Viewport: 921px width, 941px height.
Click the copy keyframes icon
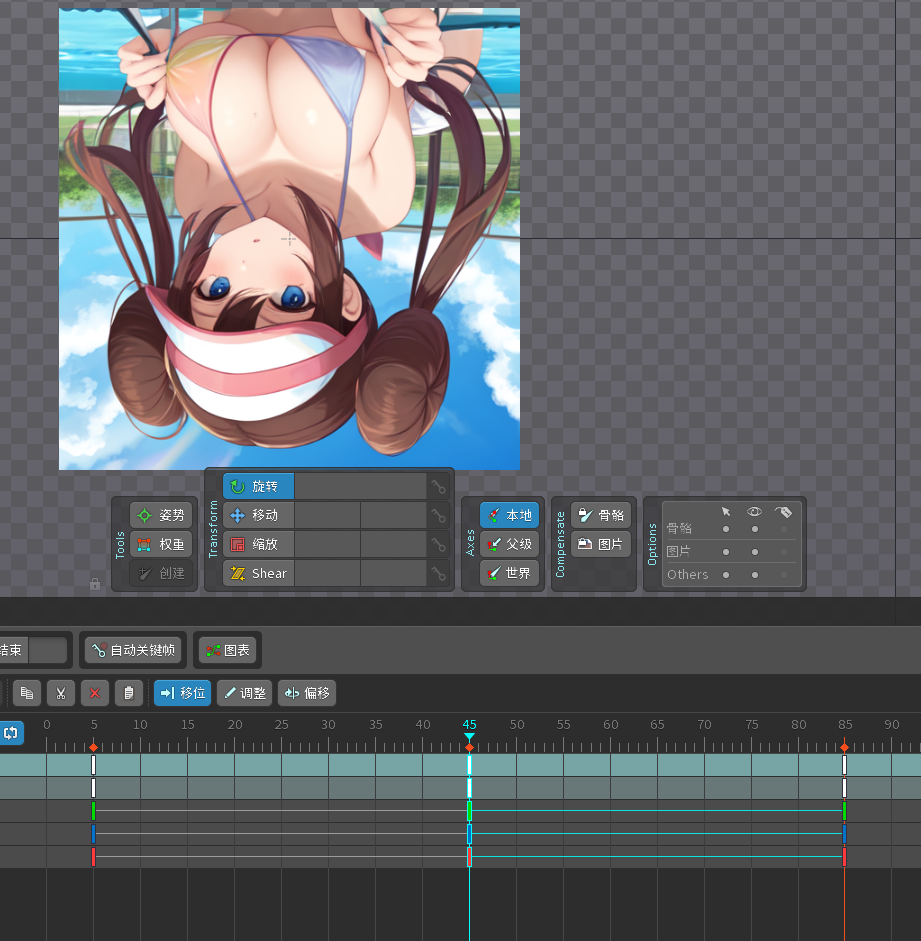tap(27, 693)
